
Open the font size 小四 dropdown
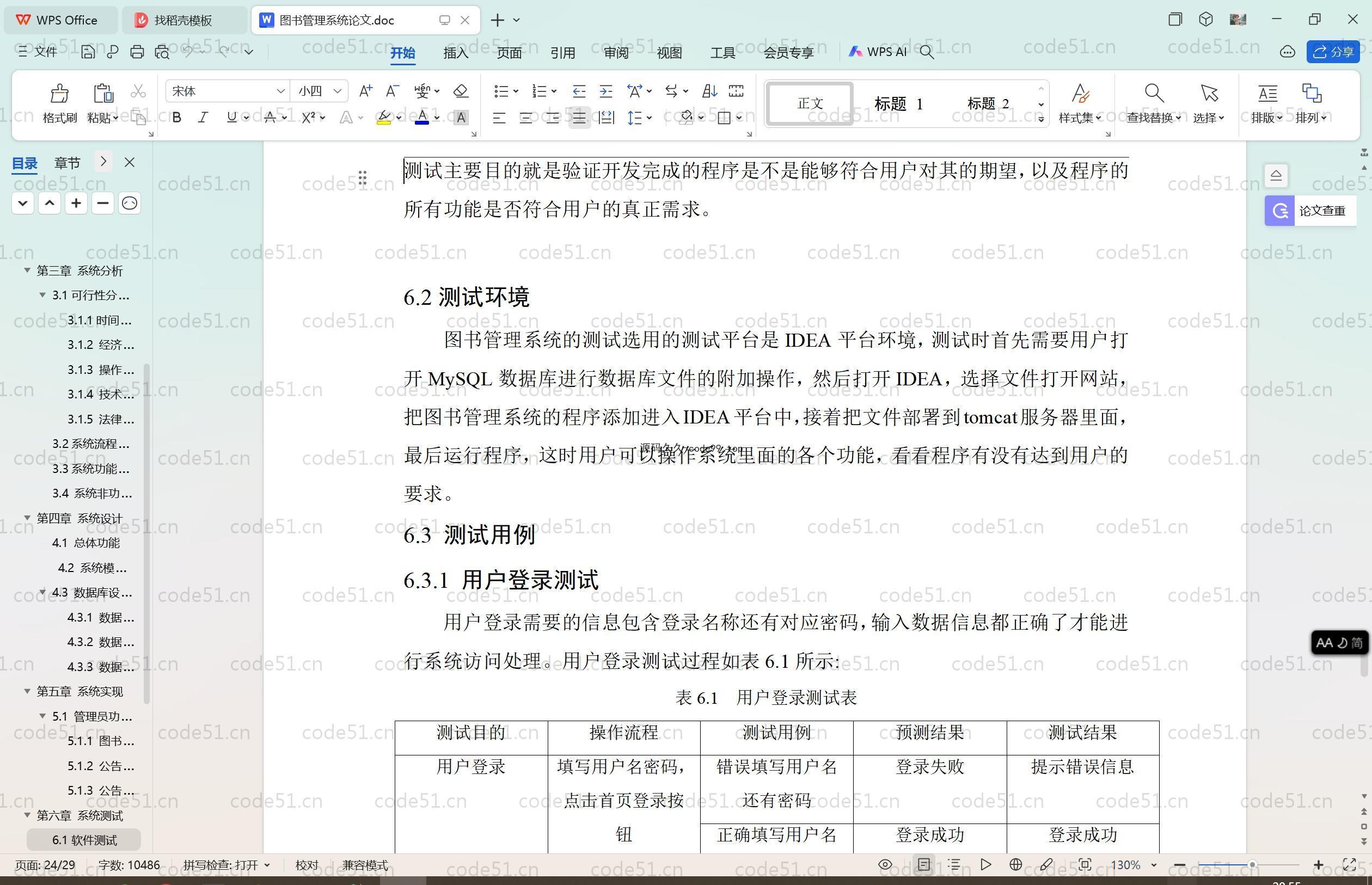338,91
